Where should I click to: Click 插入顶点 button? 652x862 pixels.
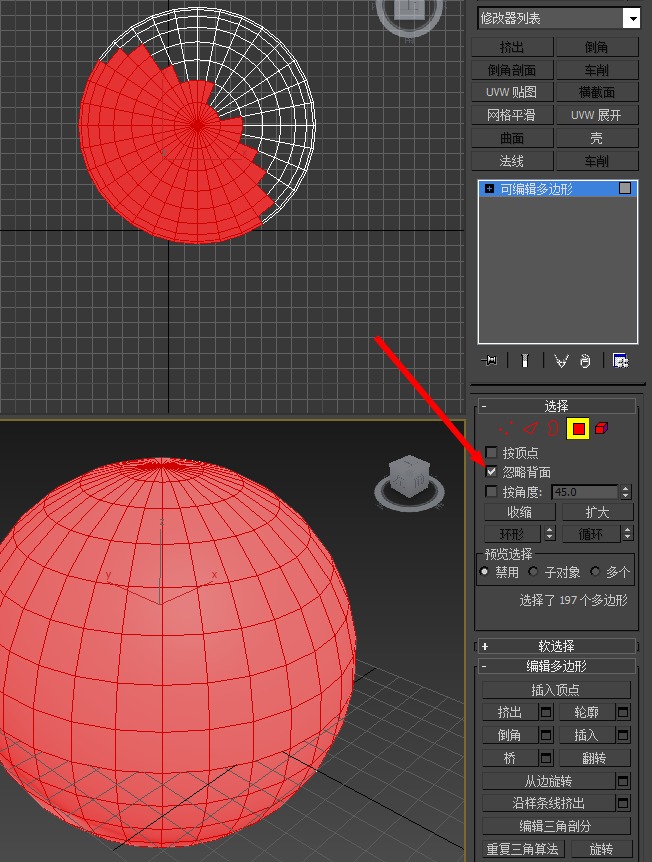(556, 689)
